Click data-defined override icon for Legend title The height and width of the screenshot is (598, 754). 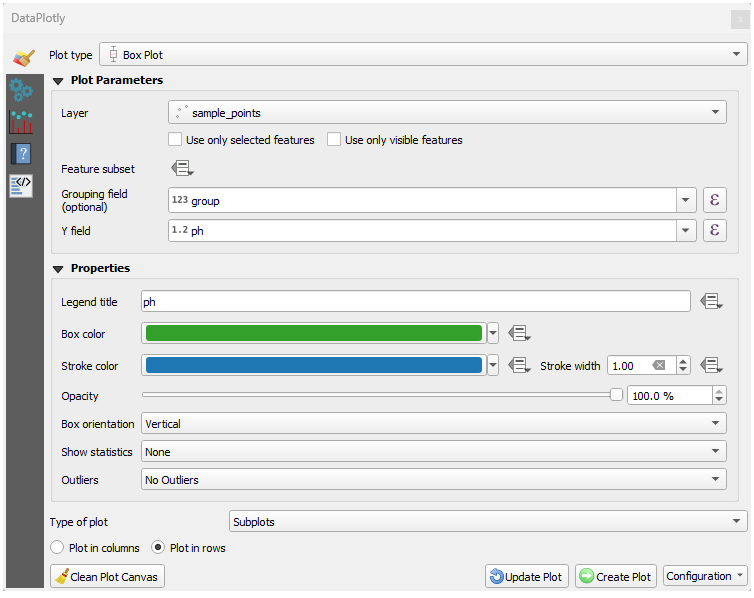pyautogui.click(x=711, y=301)
